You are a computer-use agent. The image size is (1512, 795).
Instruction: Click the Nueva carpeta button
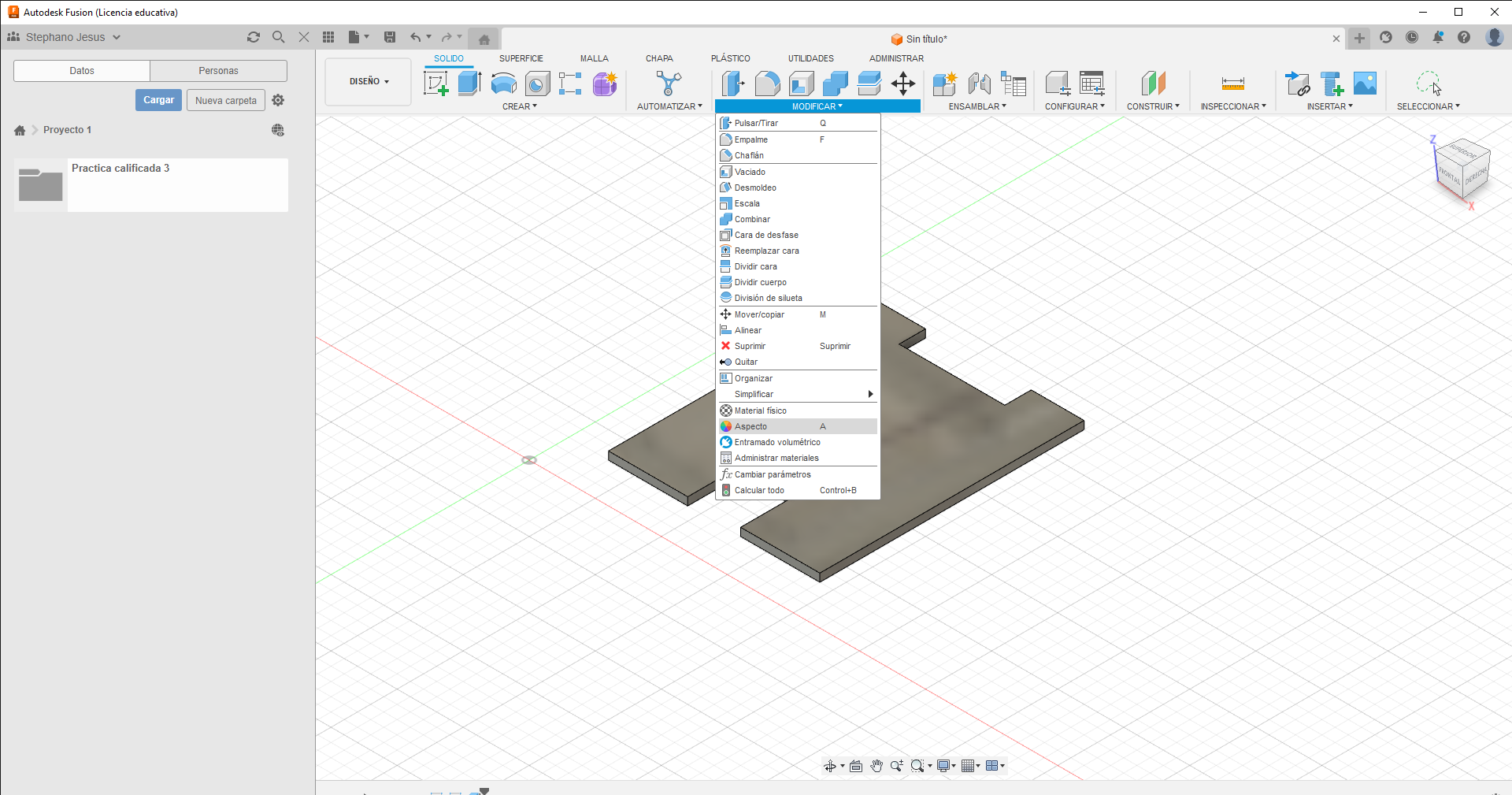(x=226, y=100)
